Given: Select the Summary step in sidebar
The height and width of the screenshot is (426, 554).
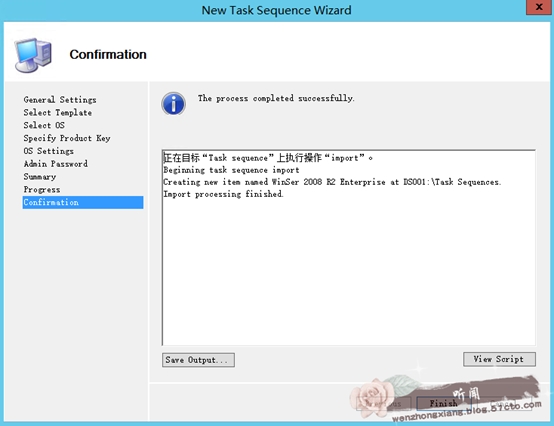Looking at the screenshot, I should [x=40, y=177].
